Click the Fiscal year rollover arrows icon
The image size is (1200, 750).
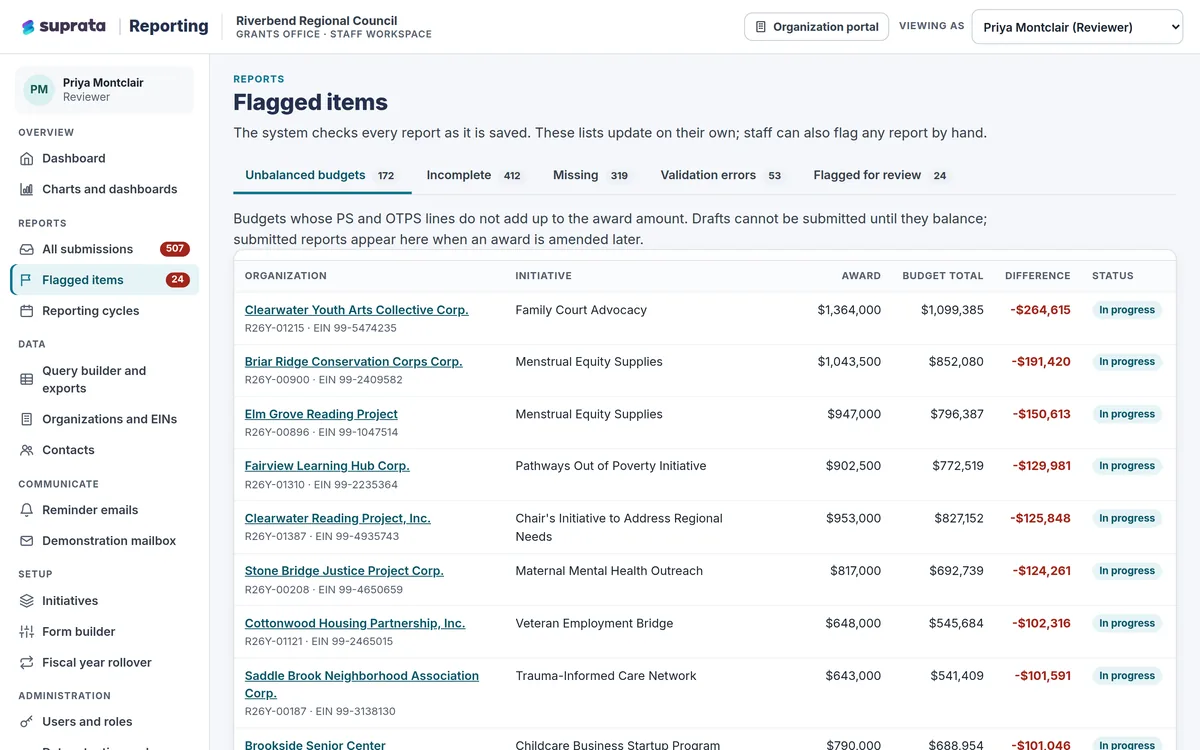[27, 663]
